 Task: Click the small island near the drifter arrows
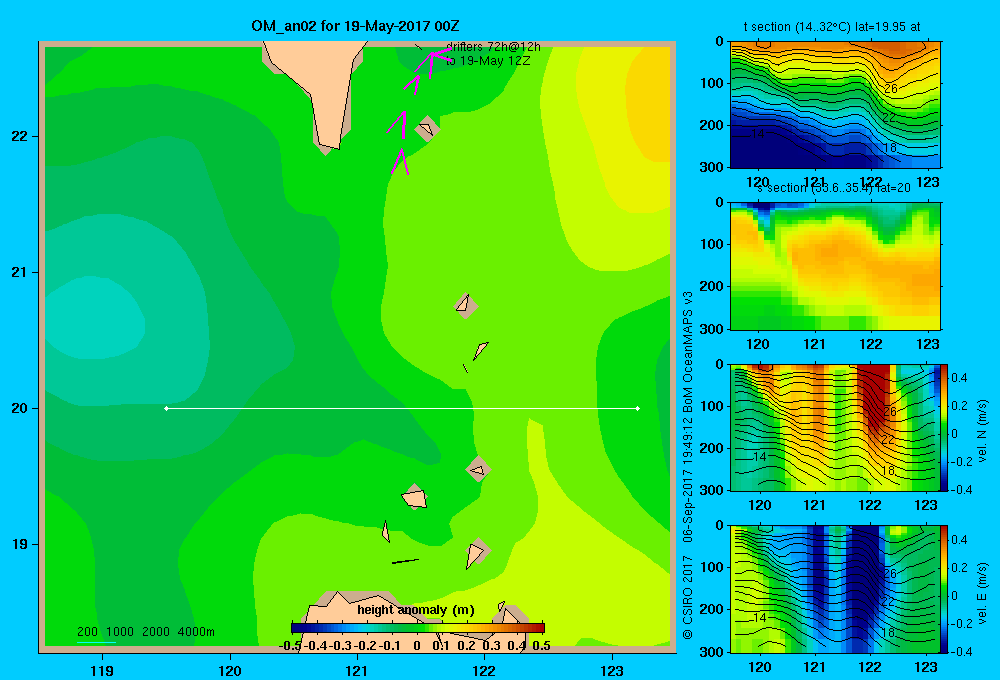tap(427, 128)
